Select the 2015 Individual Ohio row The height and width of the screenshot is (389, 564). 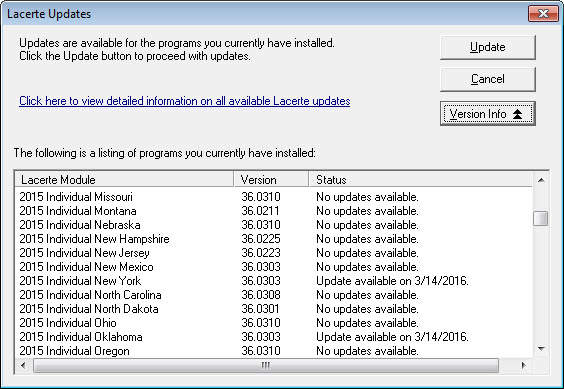(x=273, y=323)
